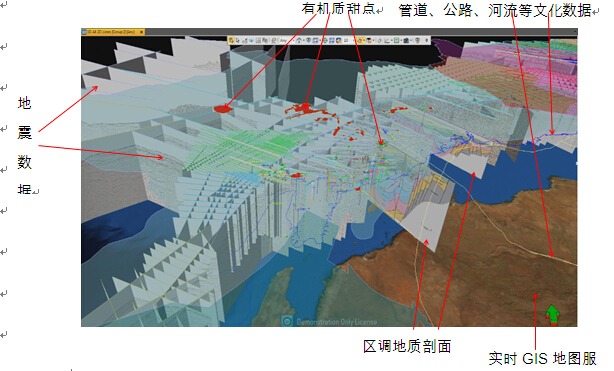Click the home view icon in the toolbar
Viewport: 614px width, 371px height.
[x=299, y=40]
